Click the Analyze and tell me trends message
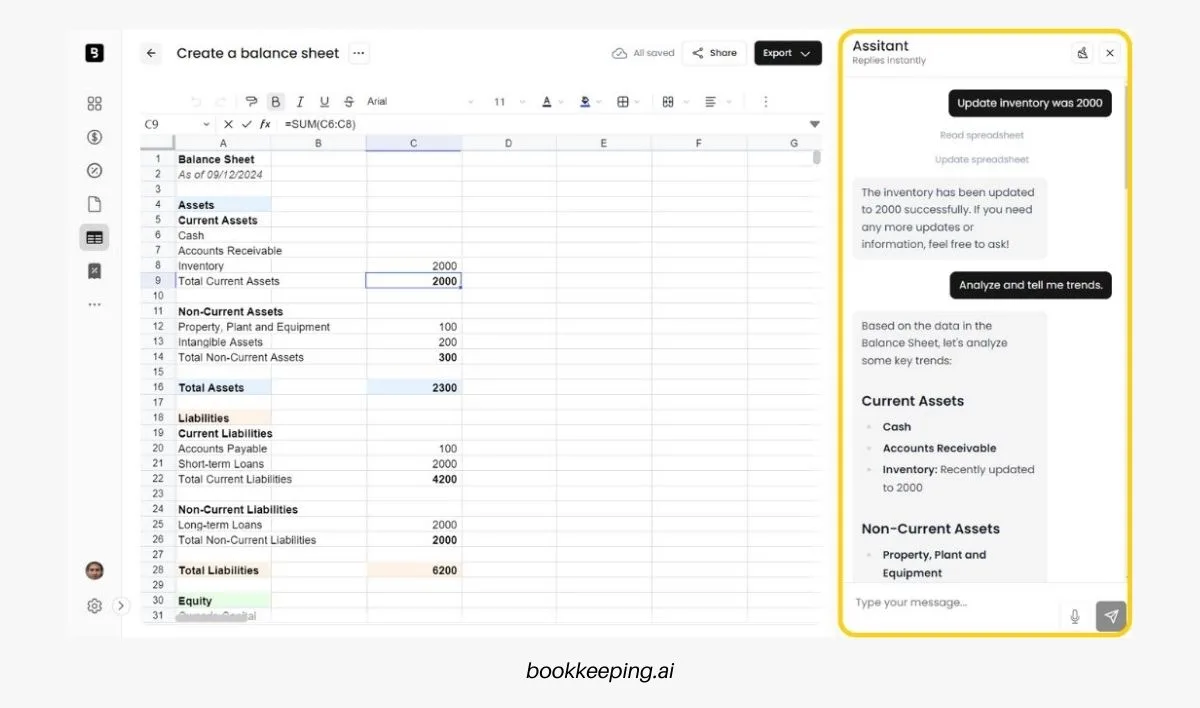 click(x=1030, y=285)
